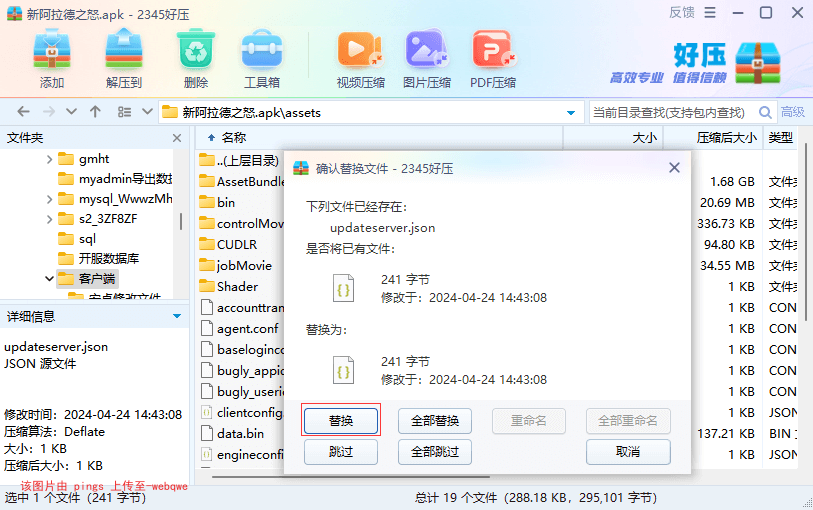The image size is (813, 510).
Task: Go forward with the right arrow
Action: (x=49, y=111)
